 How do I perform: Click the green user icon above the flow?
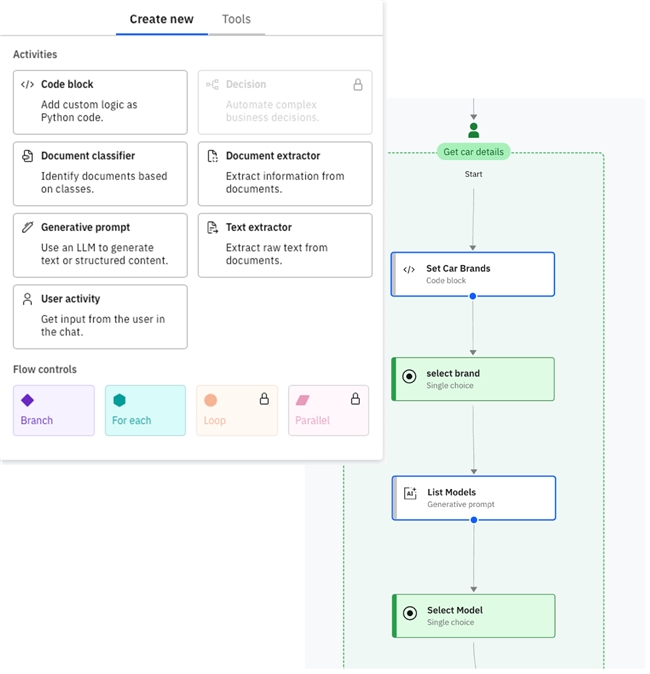click(473, 130)
